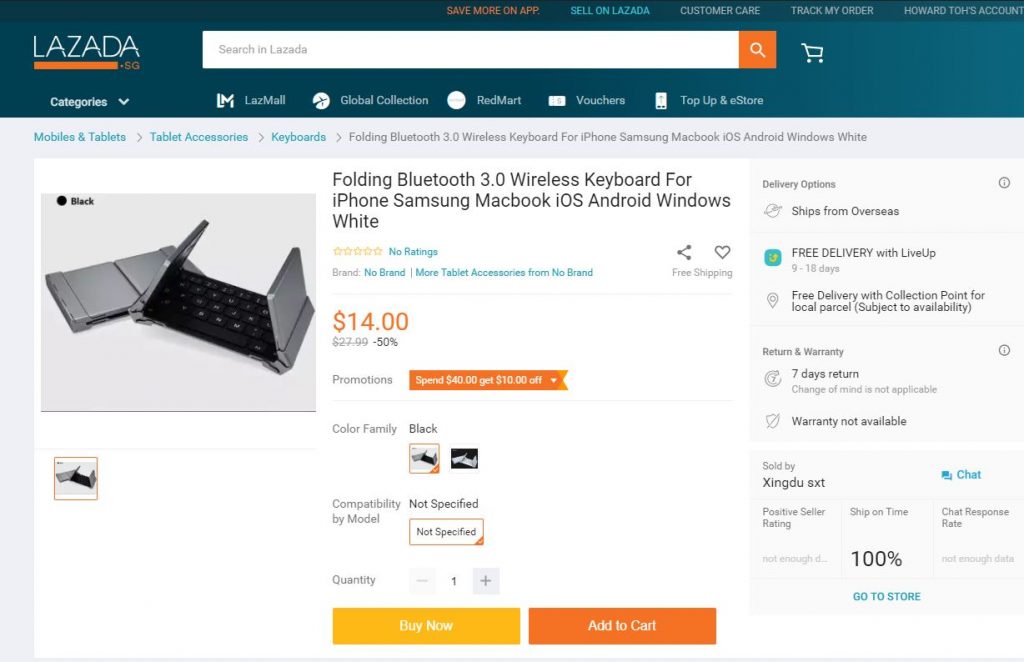
Task: Go to Tablet Accessories in the breadcrumb
Action: [198, 137]
